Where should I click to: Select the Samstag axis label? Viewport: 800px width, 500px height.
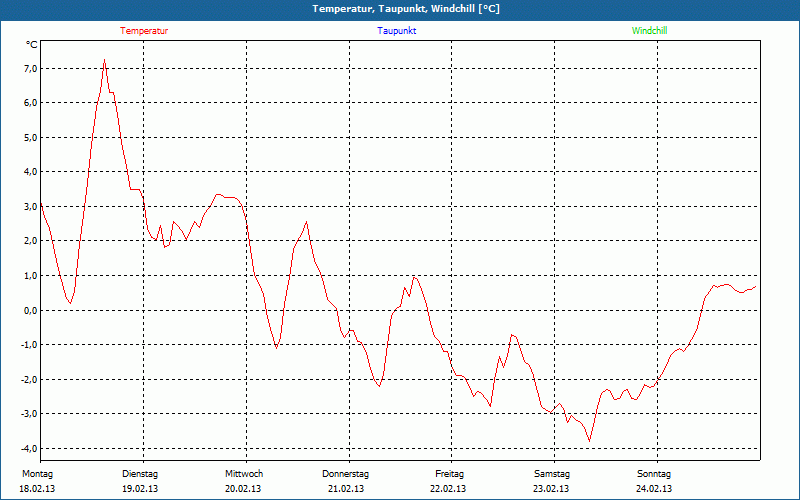pyautogui.click(x=552, y=474)
